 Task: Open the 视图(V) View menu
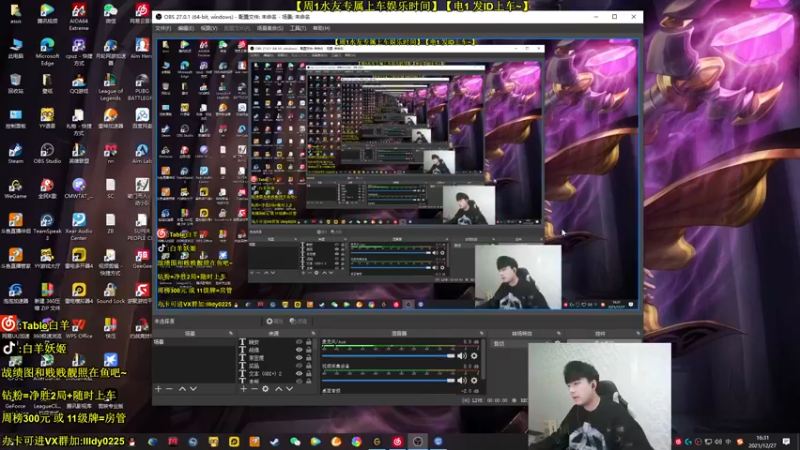pyautogui.click(x=209, y=28)
